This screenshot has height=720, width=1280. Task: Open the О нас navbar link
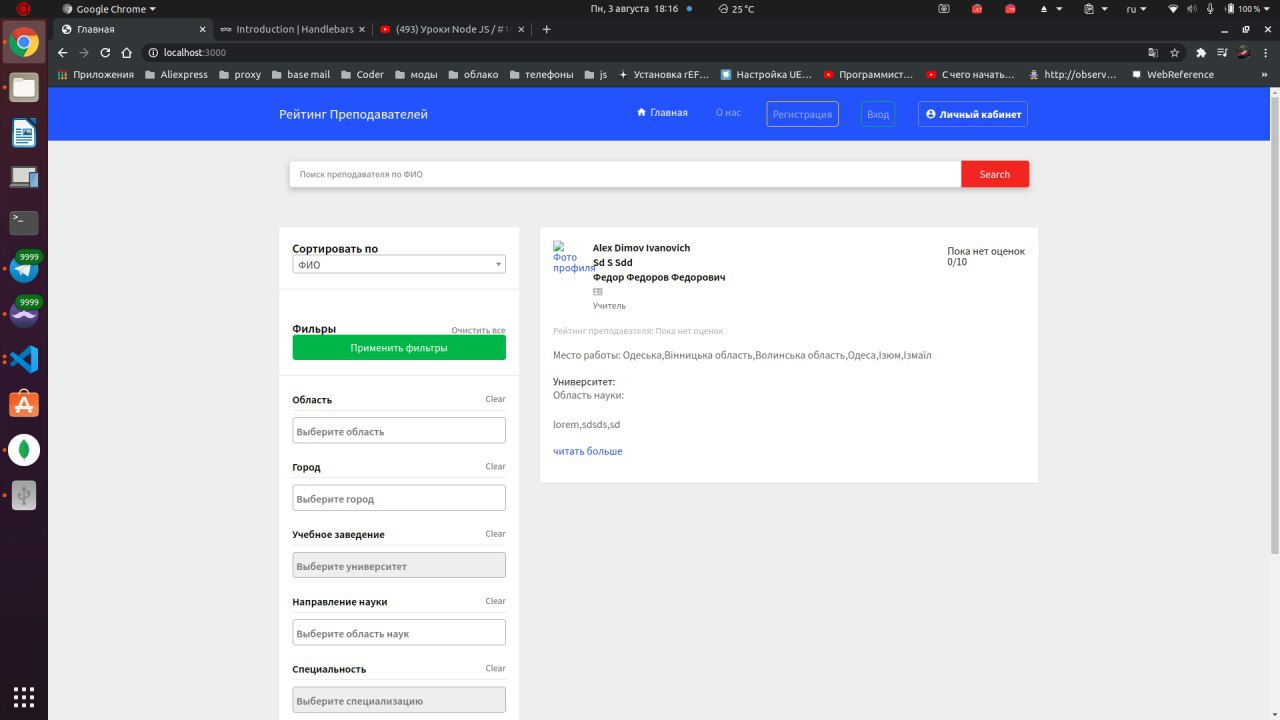click(728, 113)
